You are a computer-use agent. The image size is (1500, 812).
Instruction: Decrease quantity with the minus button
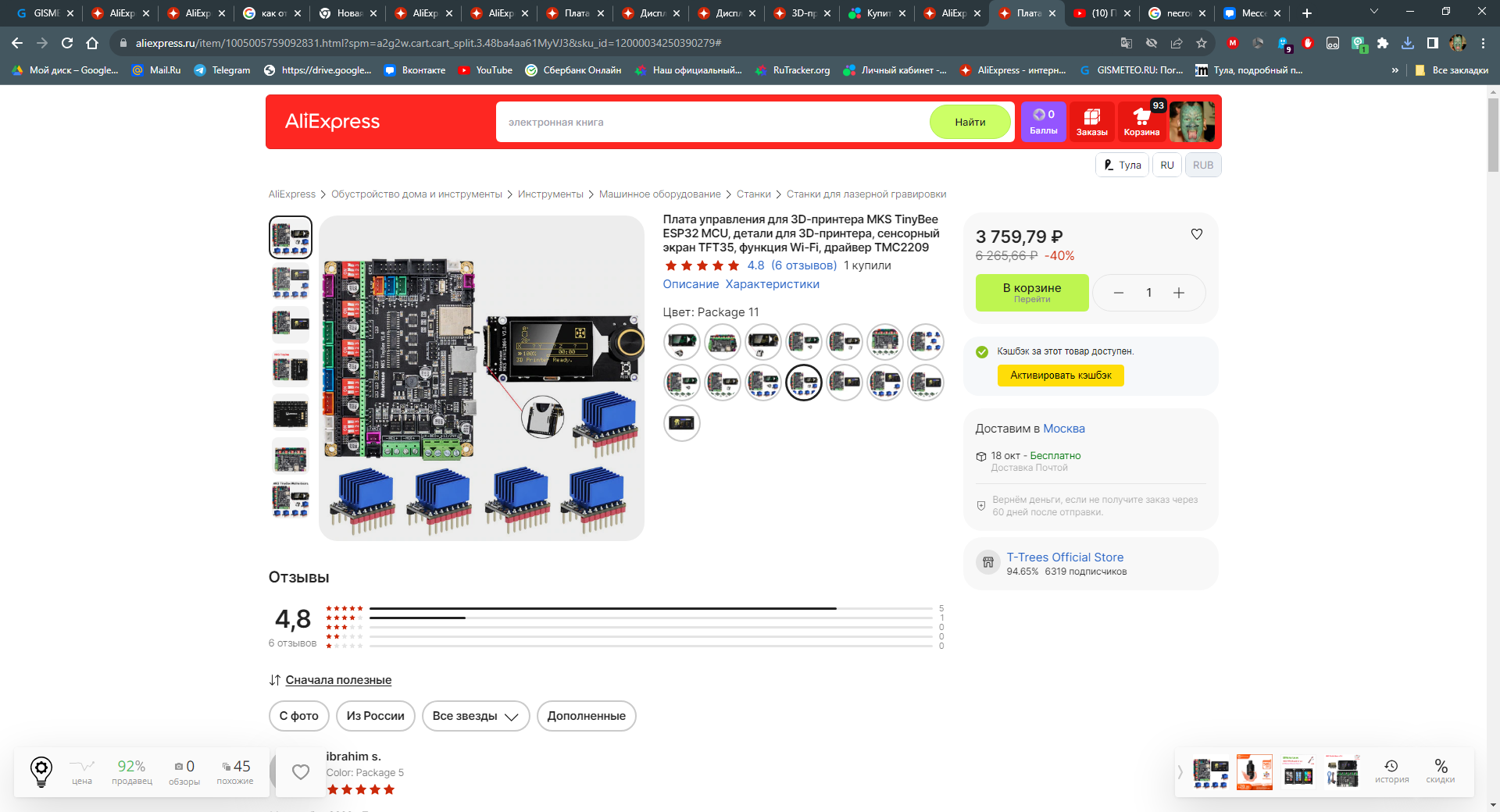1119,293
